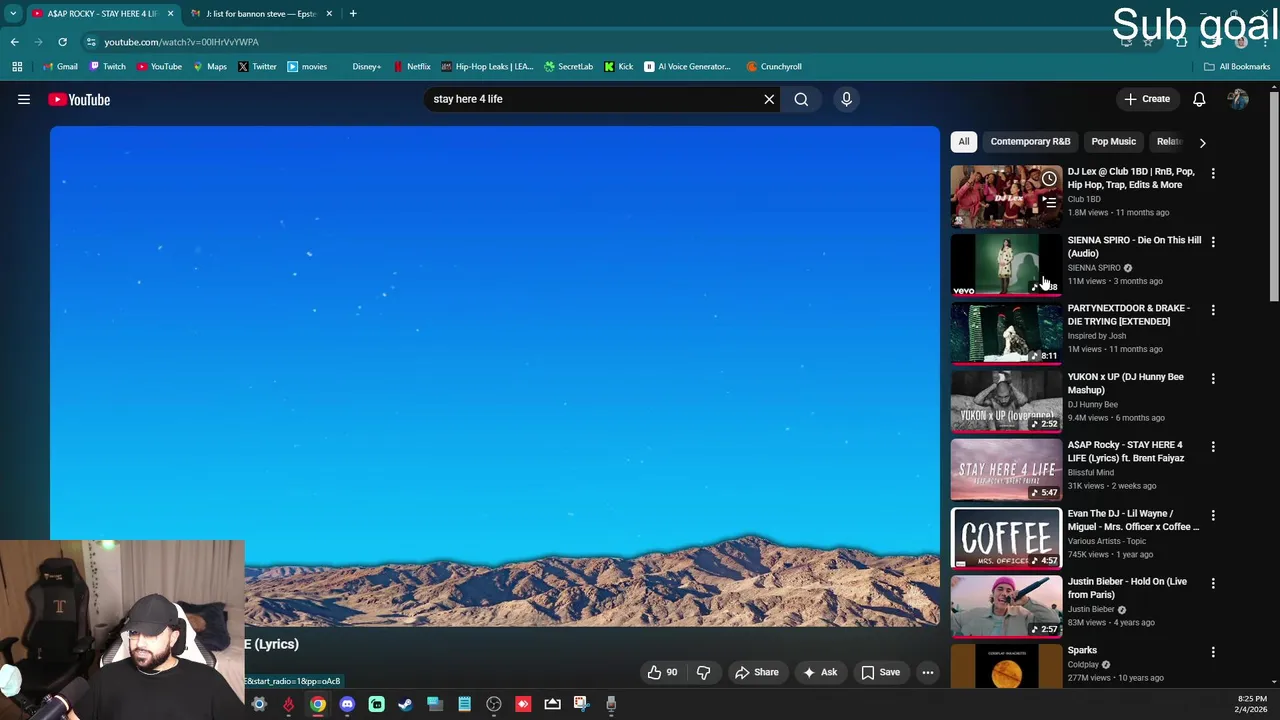Click the Create button
This screenshot has width=1280, height=720.
pos(1146,99)
